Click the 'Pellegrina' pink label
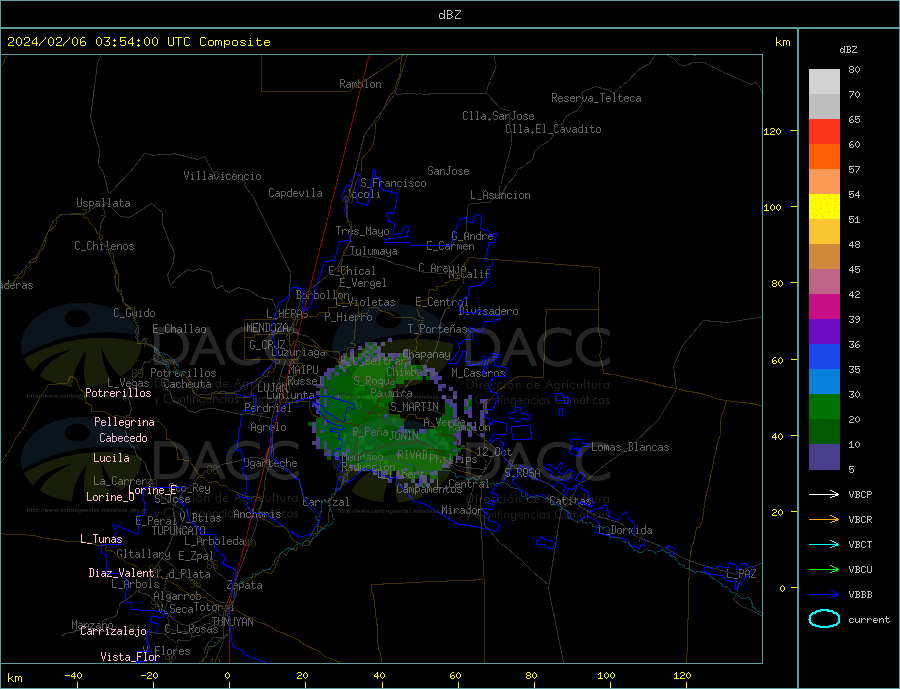This screenshot has width=900, height=689. [x=125, y=422]
